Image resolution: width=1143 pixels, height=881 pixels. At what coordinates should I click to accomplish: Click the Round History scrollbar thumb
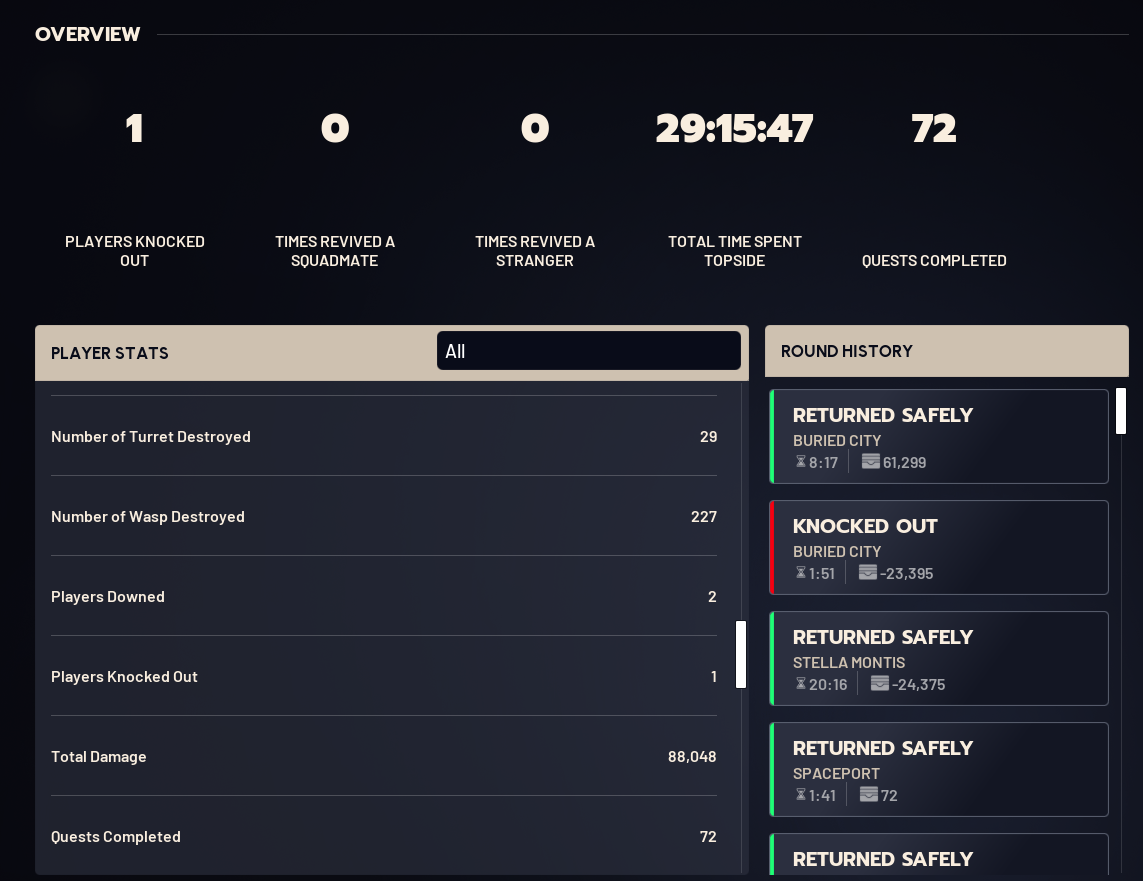pos(1120,411)
